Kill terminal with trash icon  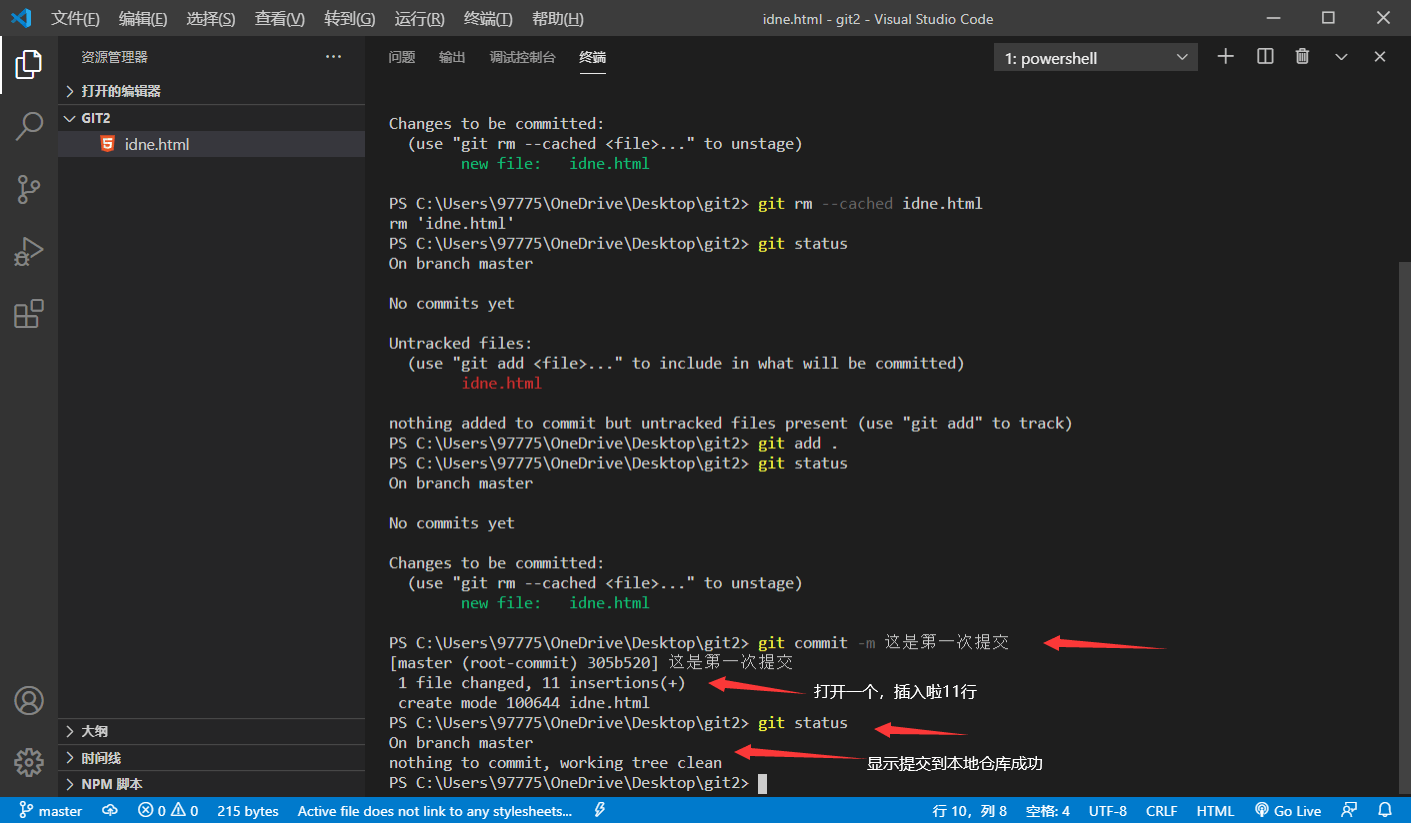pos(1302,57)
